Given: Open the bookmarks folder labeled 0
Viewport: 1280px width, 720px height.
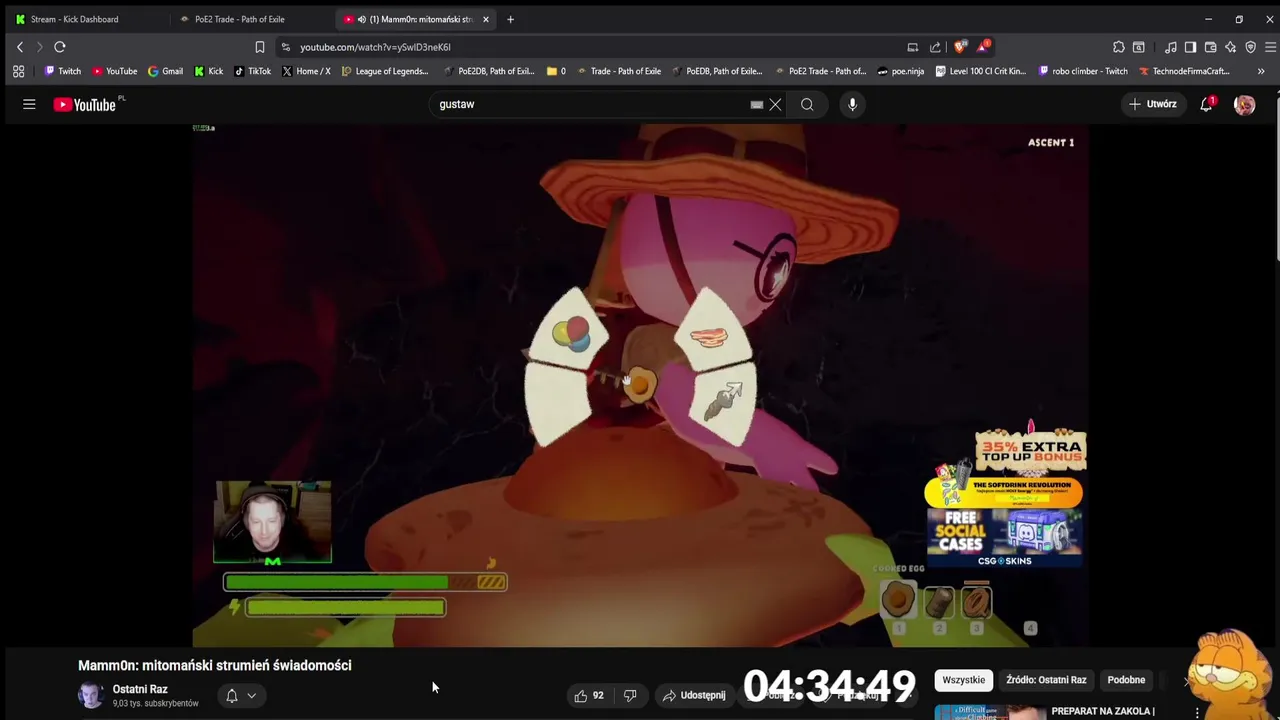Looking at the screenshot, I should click(556, 71).
